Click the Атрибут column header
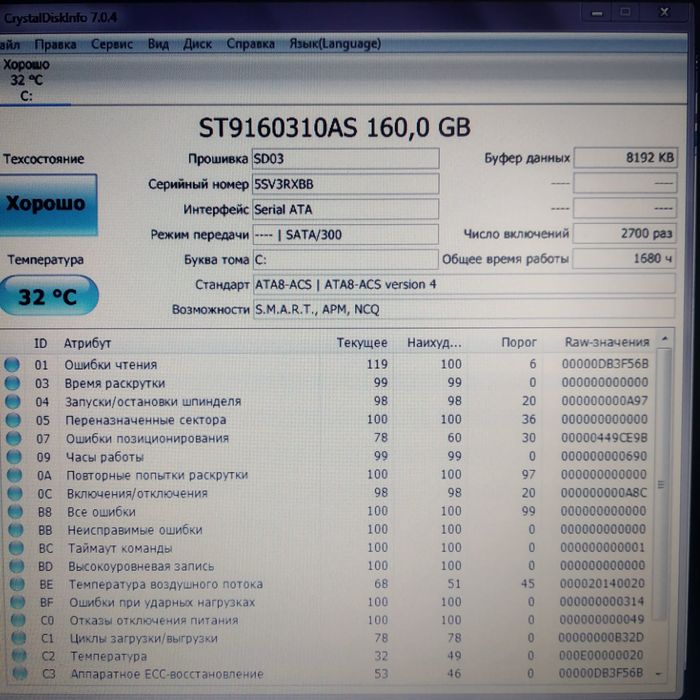 pos(88,343)
